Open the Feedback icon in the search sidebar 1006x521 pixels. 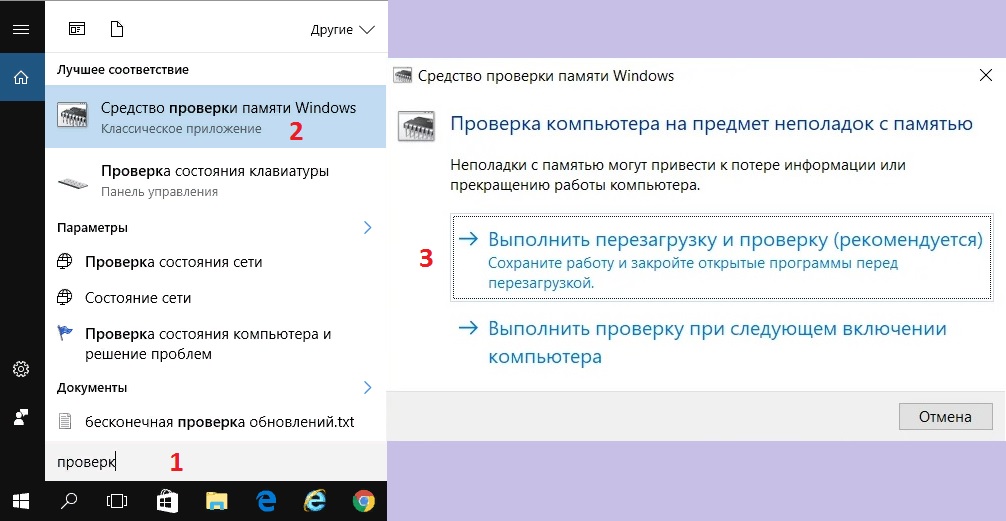coord(21,417)
